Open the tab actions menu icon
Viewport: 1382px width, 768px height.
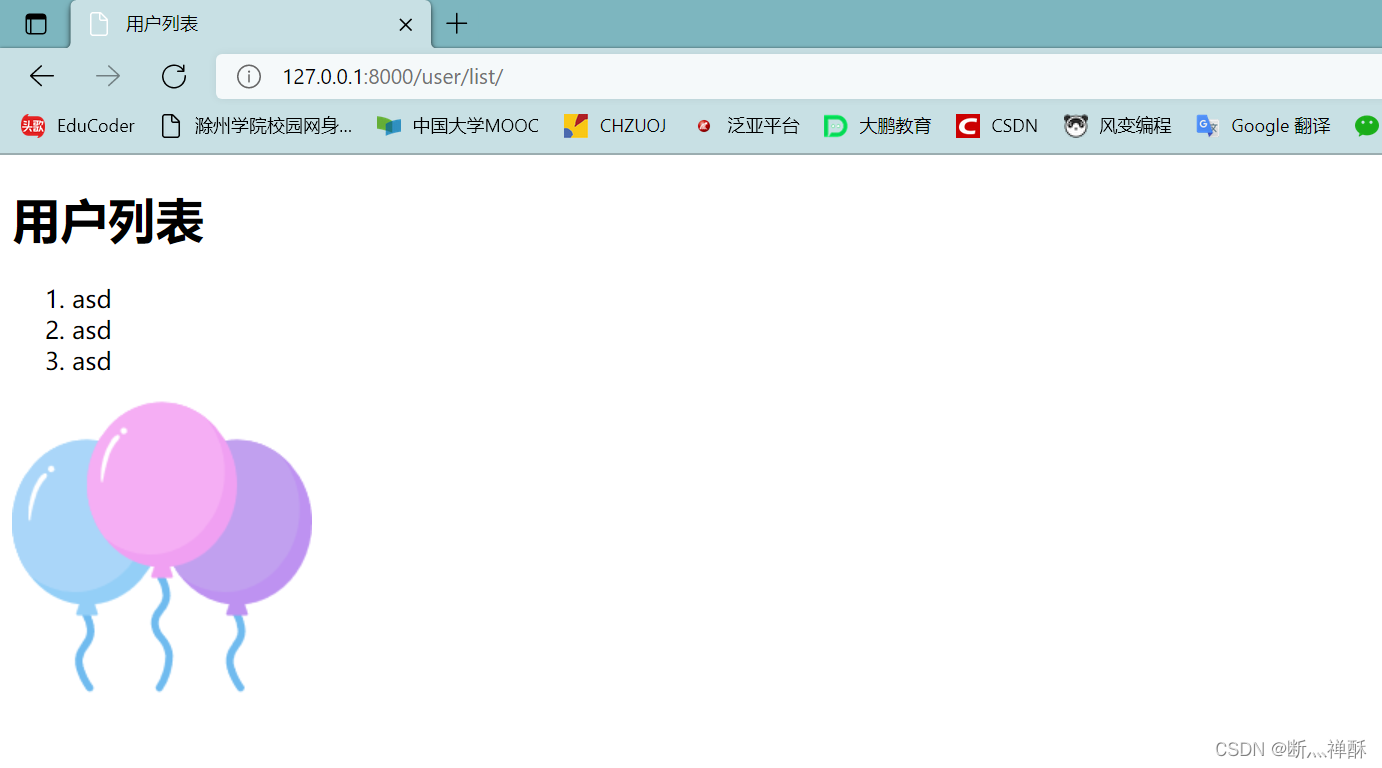click(x=36, y=24)
